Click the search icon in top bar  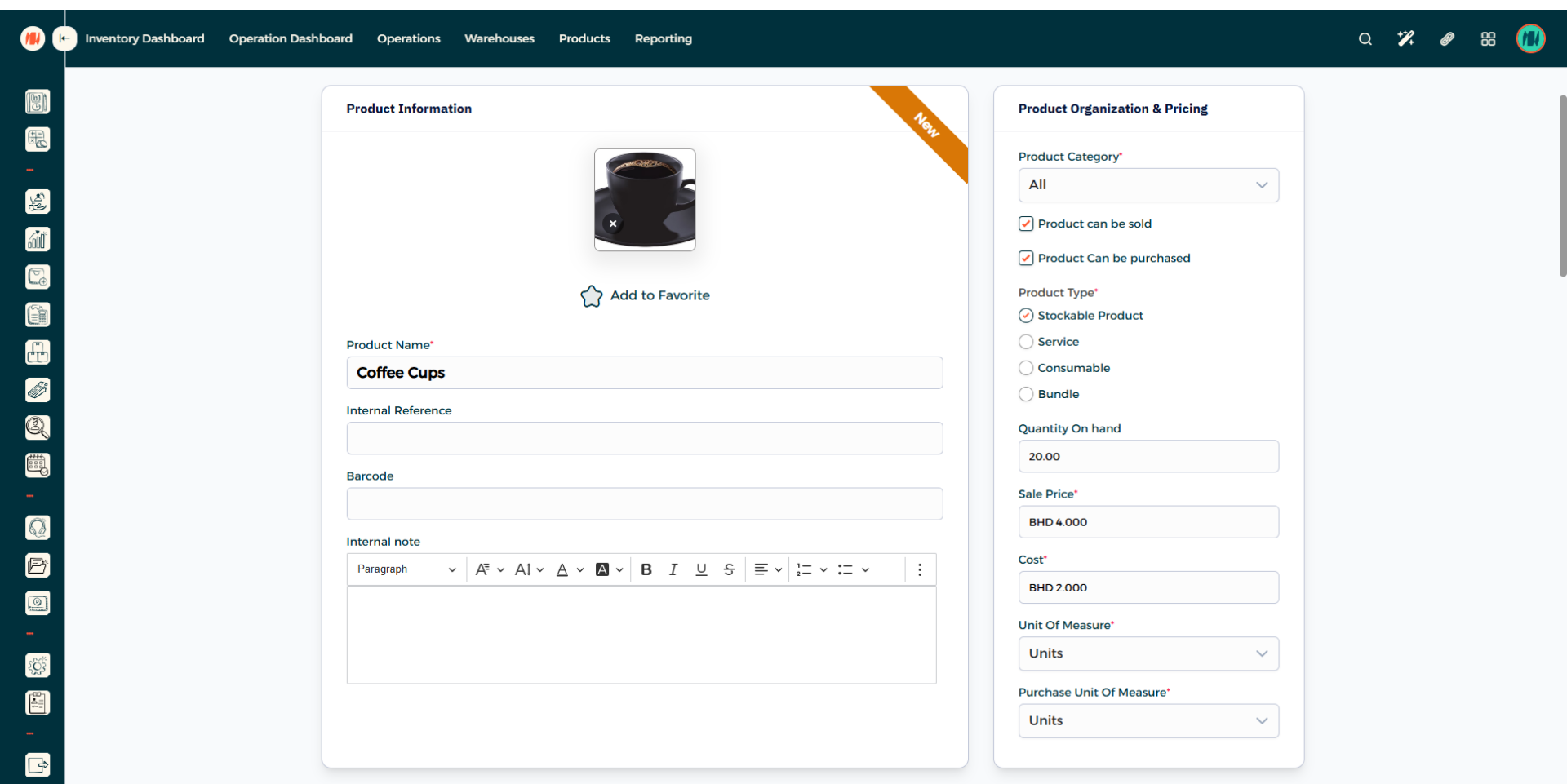(1365, 39)
